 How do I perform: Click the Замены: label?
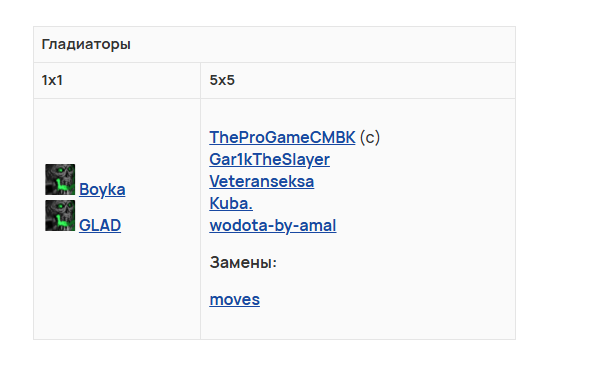pyautogui.click(x=243, y=263)
